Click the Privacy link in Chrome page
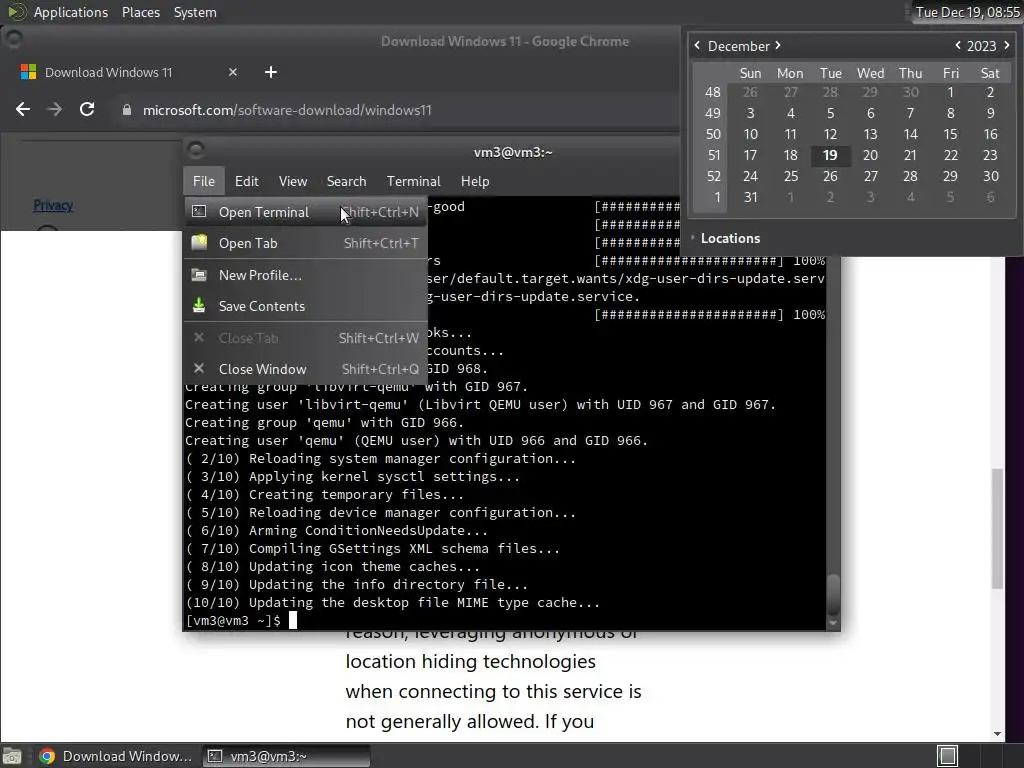 pos(53,205)
